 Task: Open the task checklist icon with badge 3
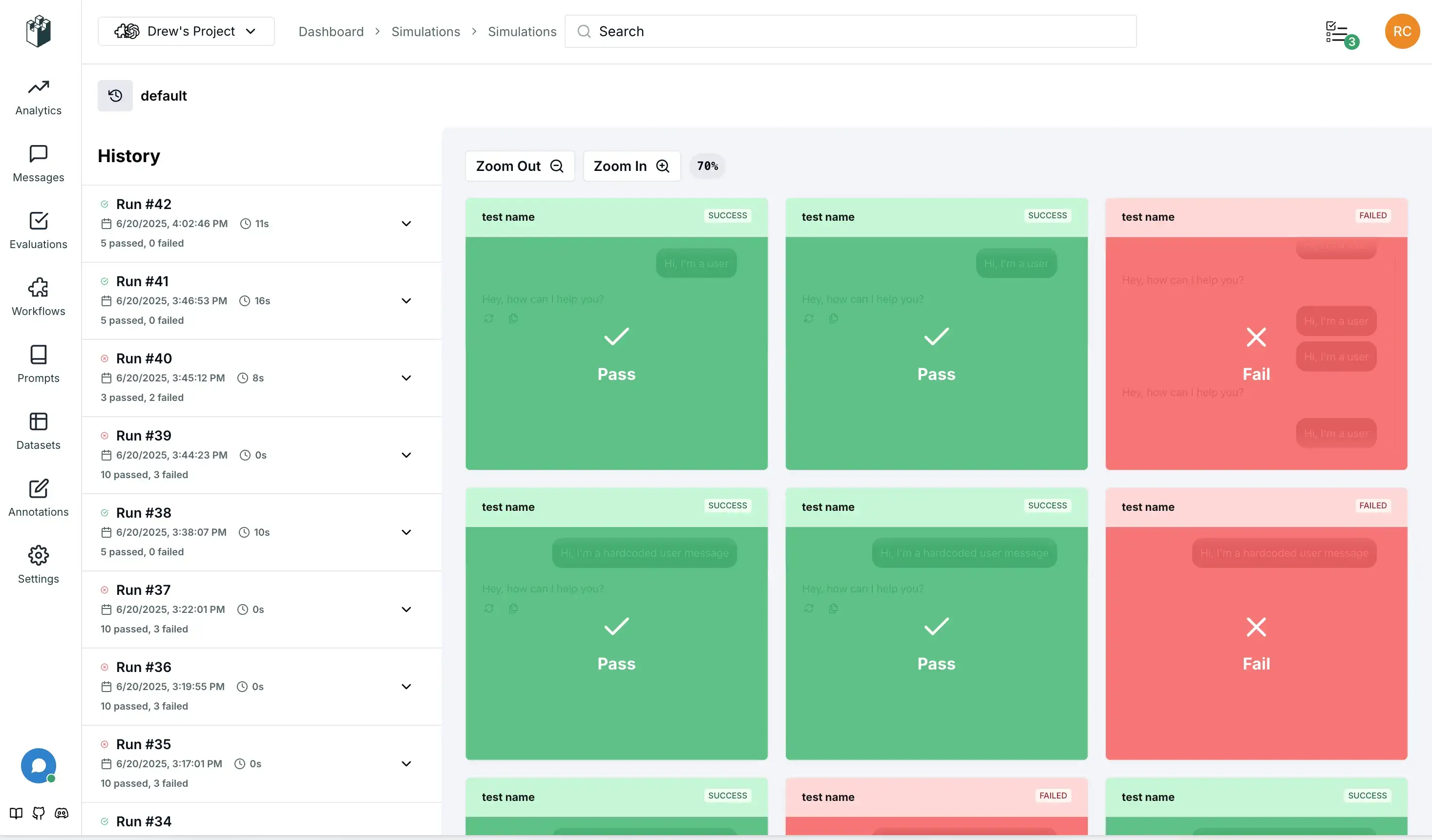click(x=1339, y=33)
